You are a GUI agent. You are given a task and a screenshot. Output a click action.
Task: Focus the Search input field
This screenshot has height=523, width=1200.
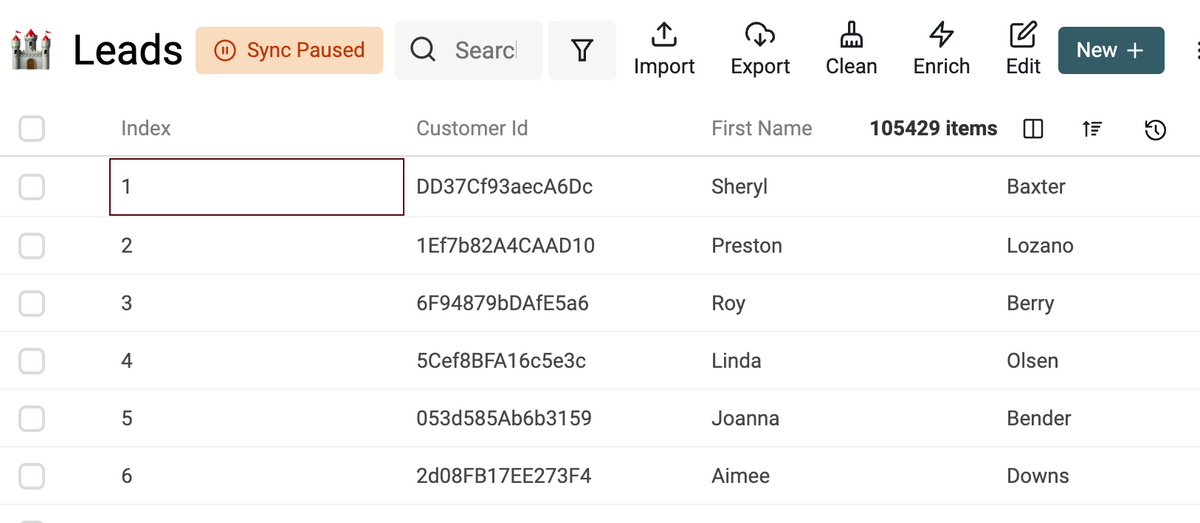(x=485, y=50)
